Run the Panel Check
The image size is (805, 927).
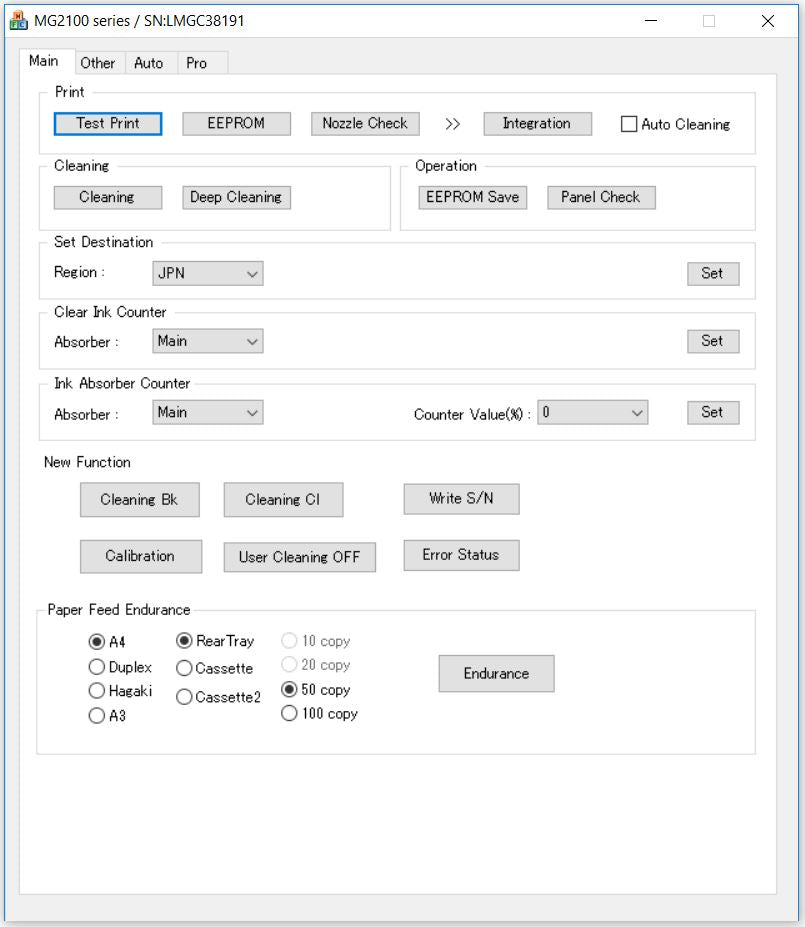(601, 197)
